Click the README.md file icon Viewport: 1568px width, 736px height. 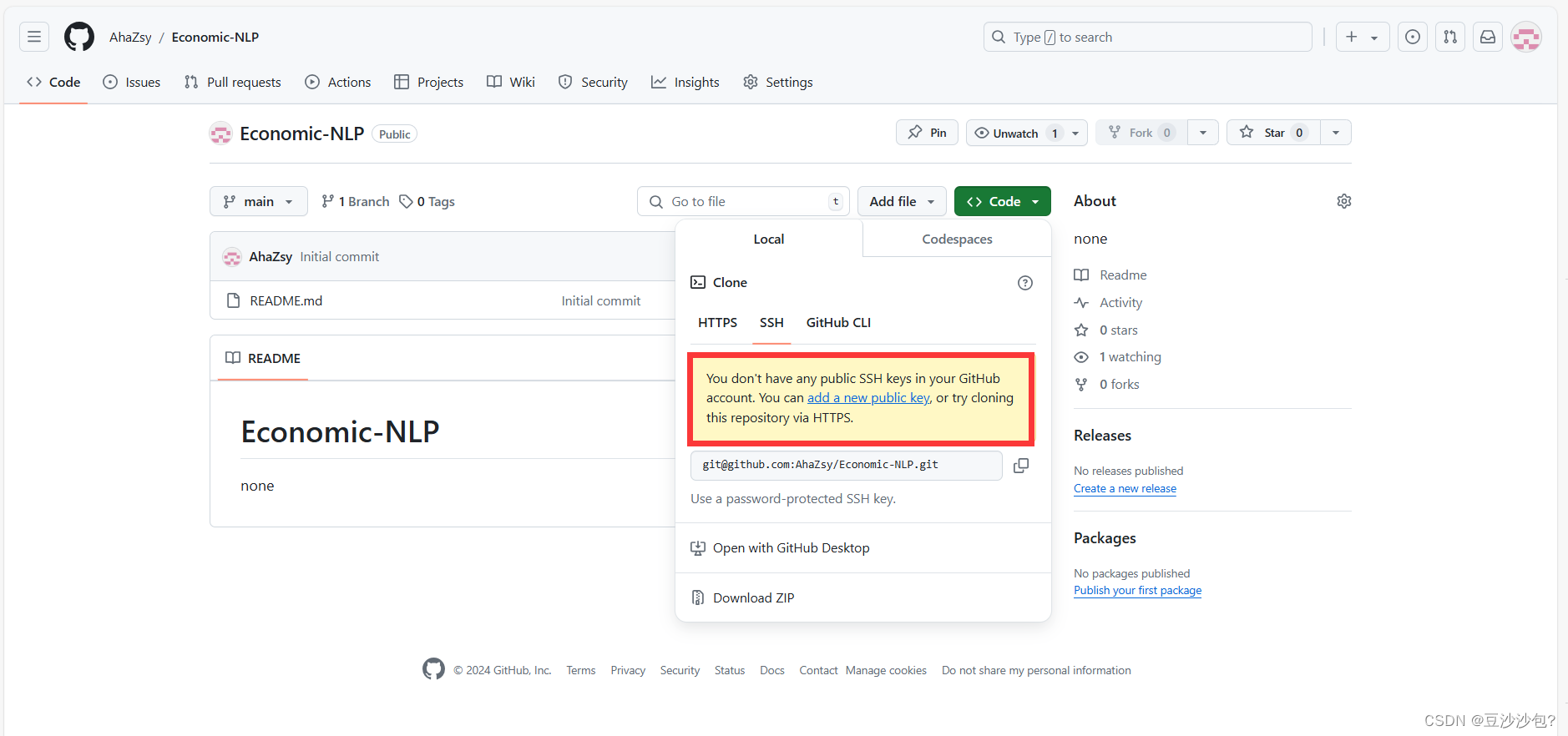[234, 300]
